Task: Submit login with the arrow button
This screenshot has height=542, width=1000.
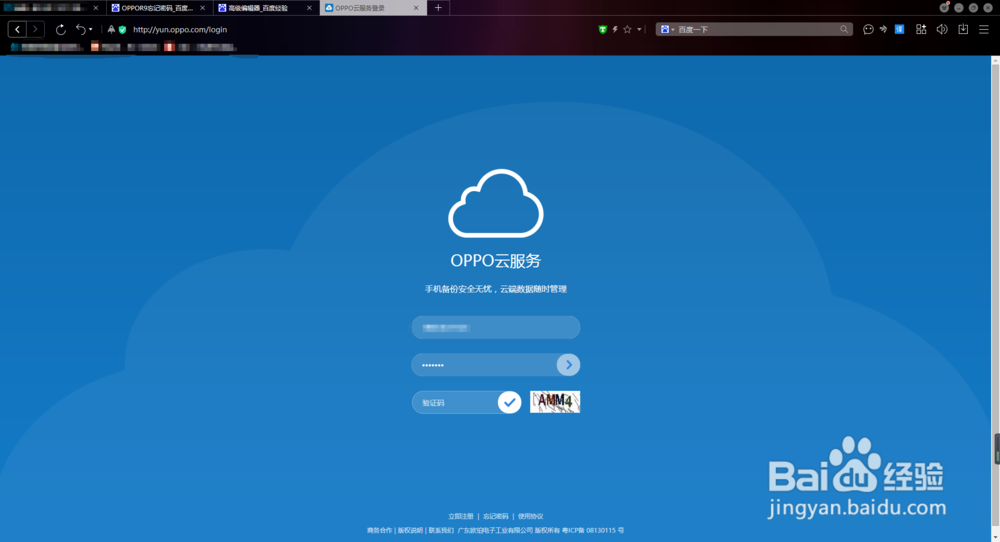Action: (x=568, y=365)
